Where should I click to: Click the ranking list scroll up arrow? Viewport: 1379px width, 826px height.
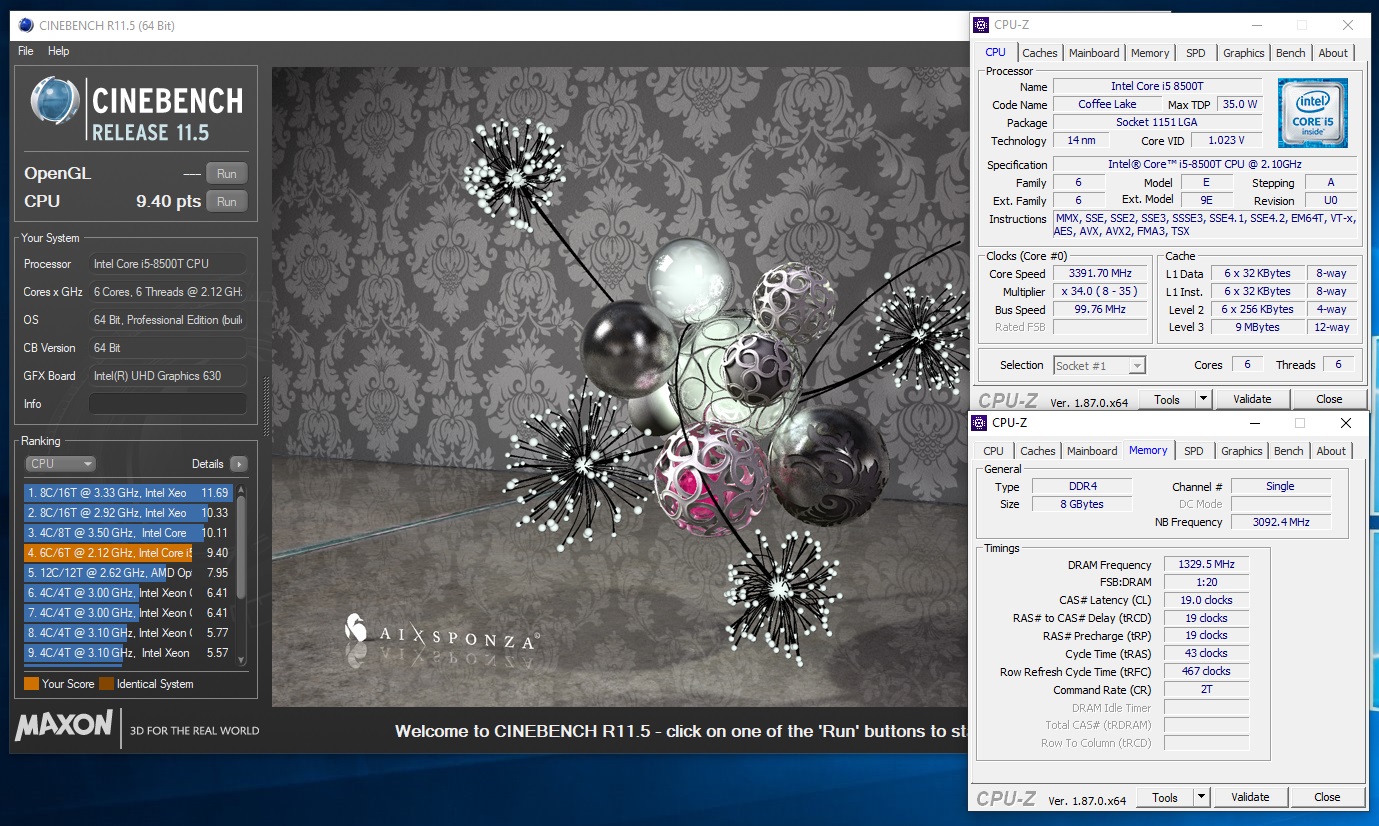(x=240, y=489)
